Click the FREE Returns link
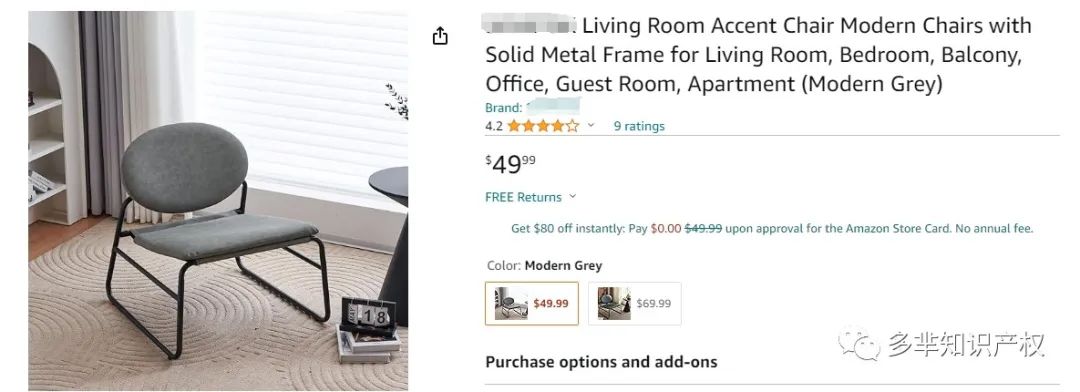1080x392 pixels. (x=523, y=197)
